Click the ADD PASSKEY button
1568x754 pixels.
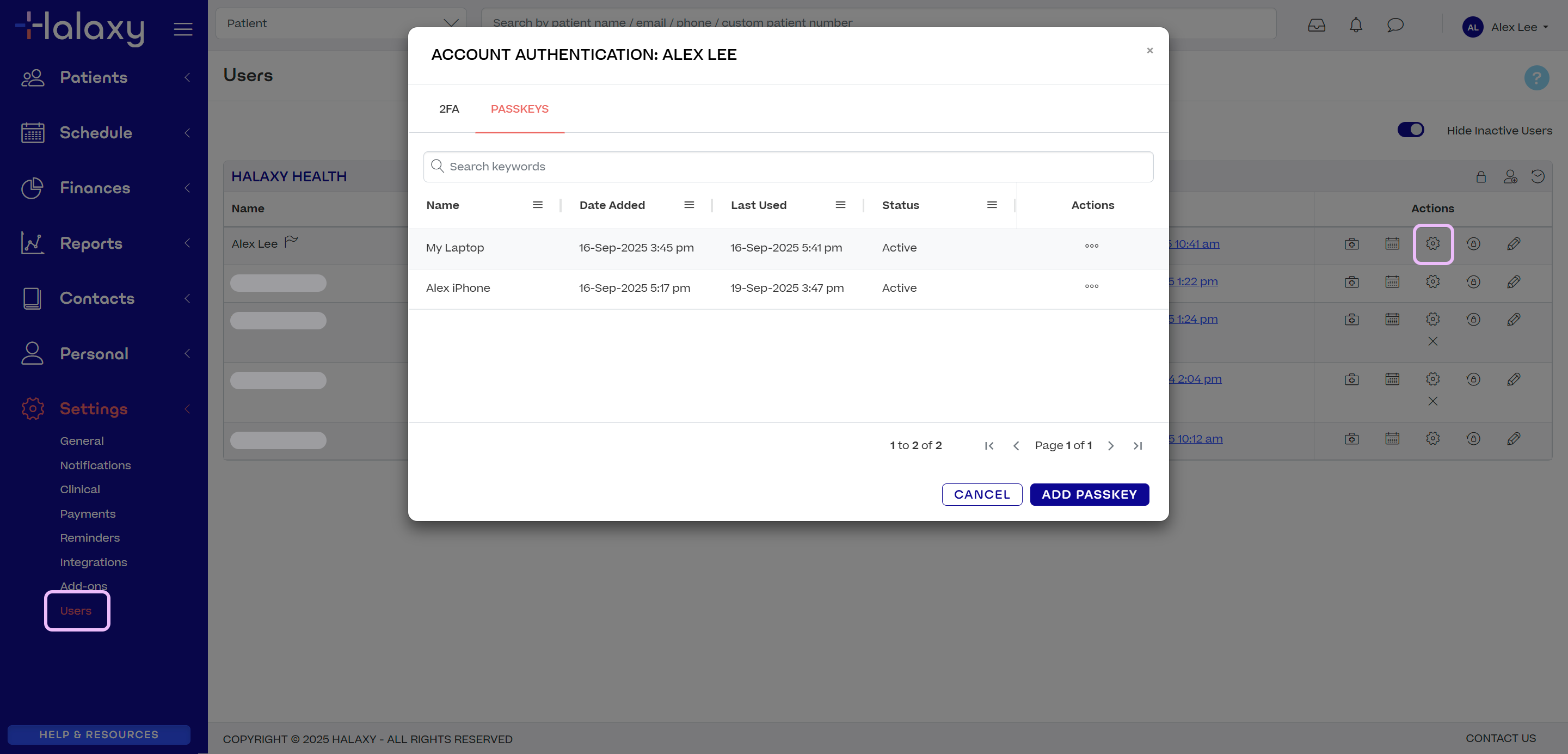tap(1089, 494)
